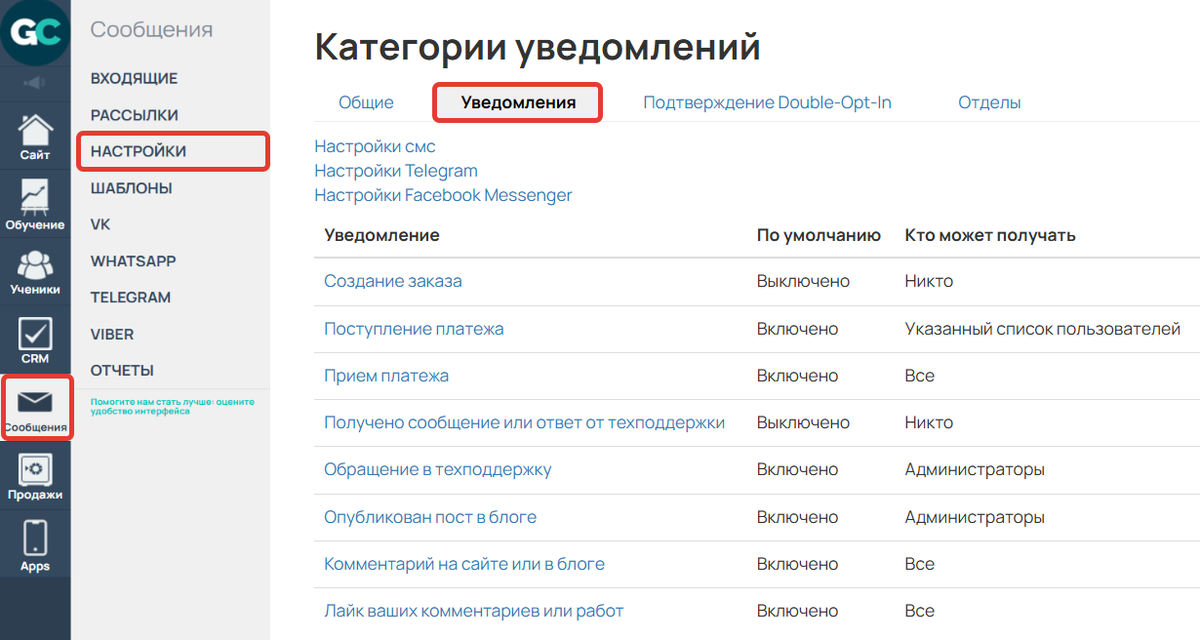Open Обращение в техподдержку notification
This screenshot has width=1200, height=640.
(x=438, y=469)
